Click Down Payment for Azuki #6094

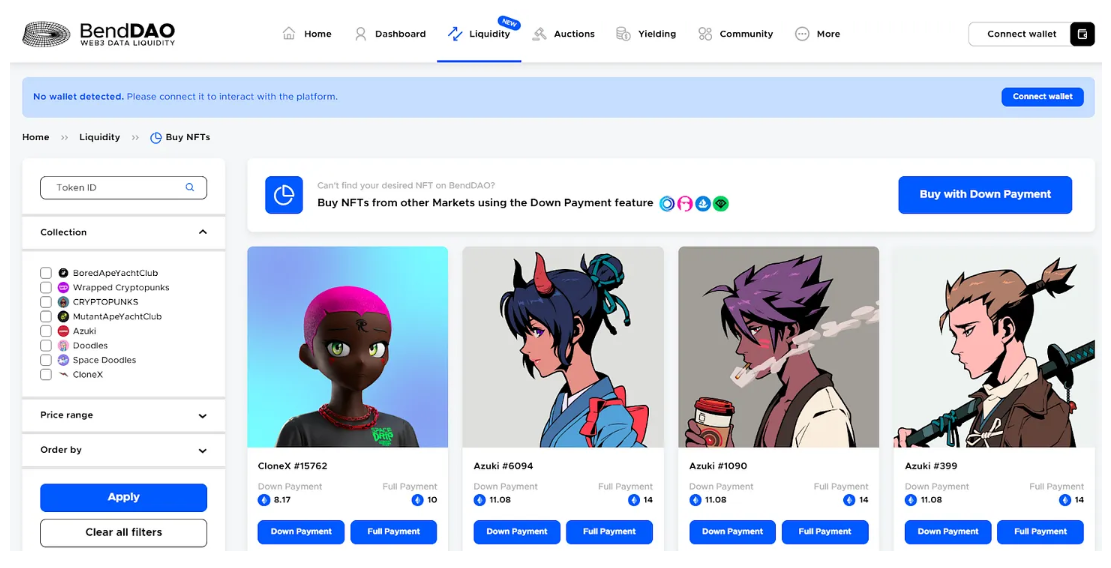point(517,532)
